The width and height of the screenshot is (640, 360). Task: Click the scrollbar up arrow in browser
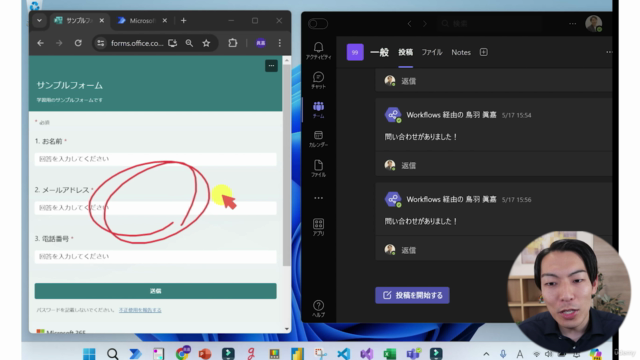(x=287, y=60)
